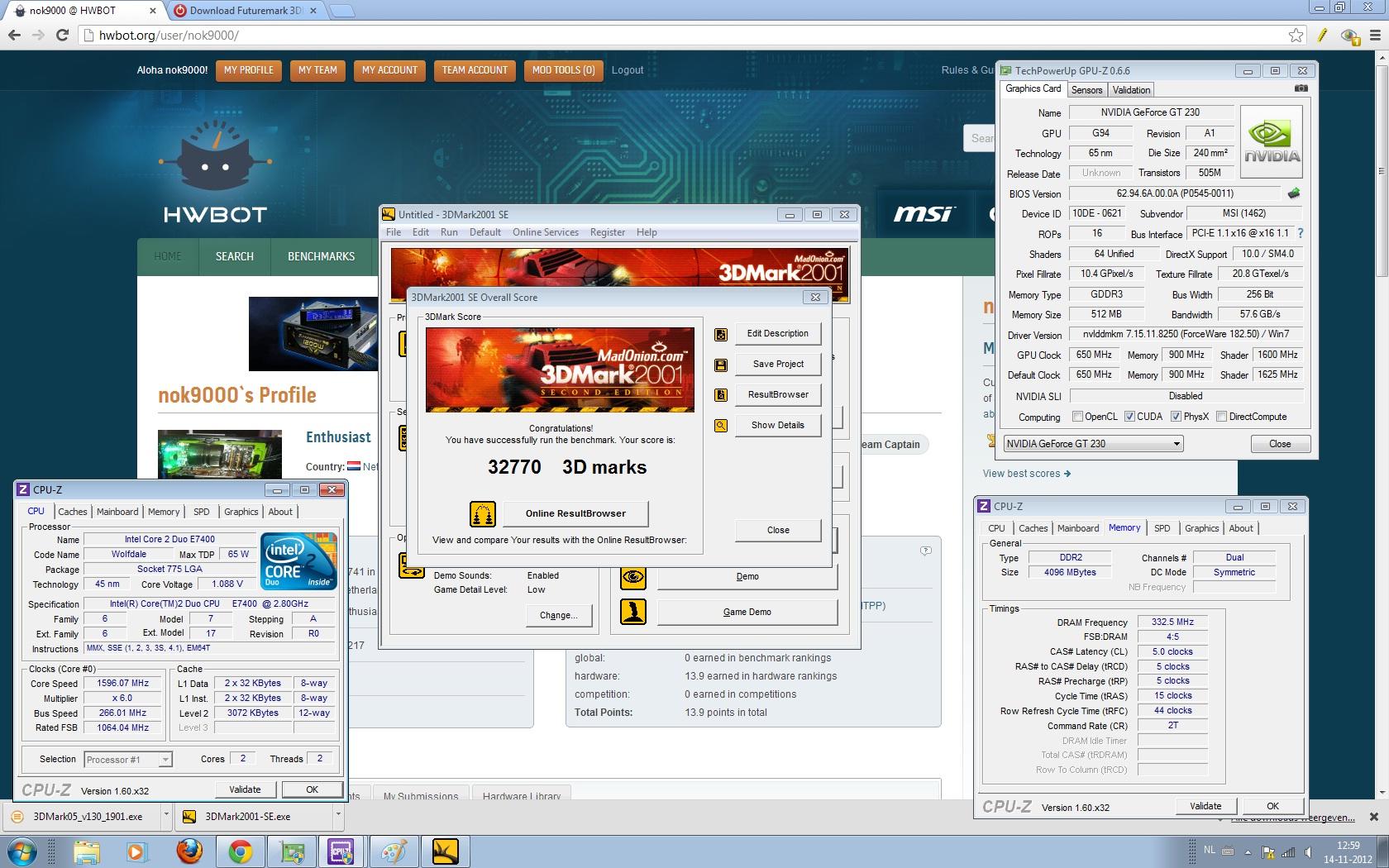Viewport: 1389px width, 868px height.
Task: Switch to the Sensors tab in GPU-Z
Action: (1086, 90)
